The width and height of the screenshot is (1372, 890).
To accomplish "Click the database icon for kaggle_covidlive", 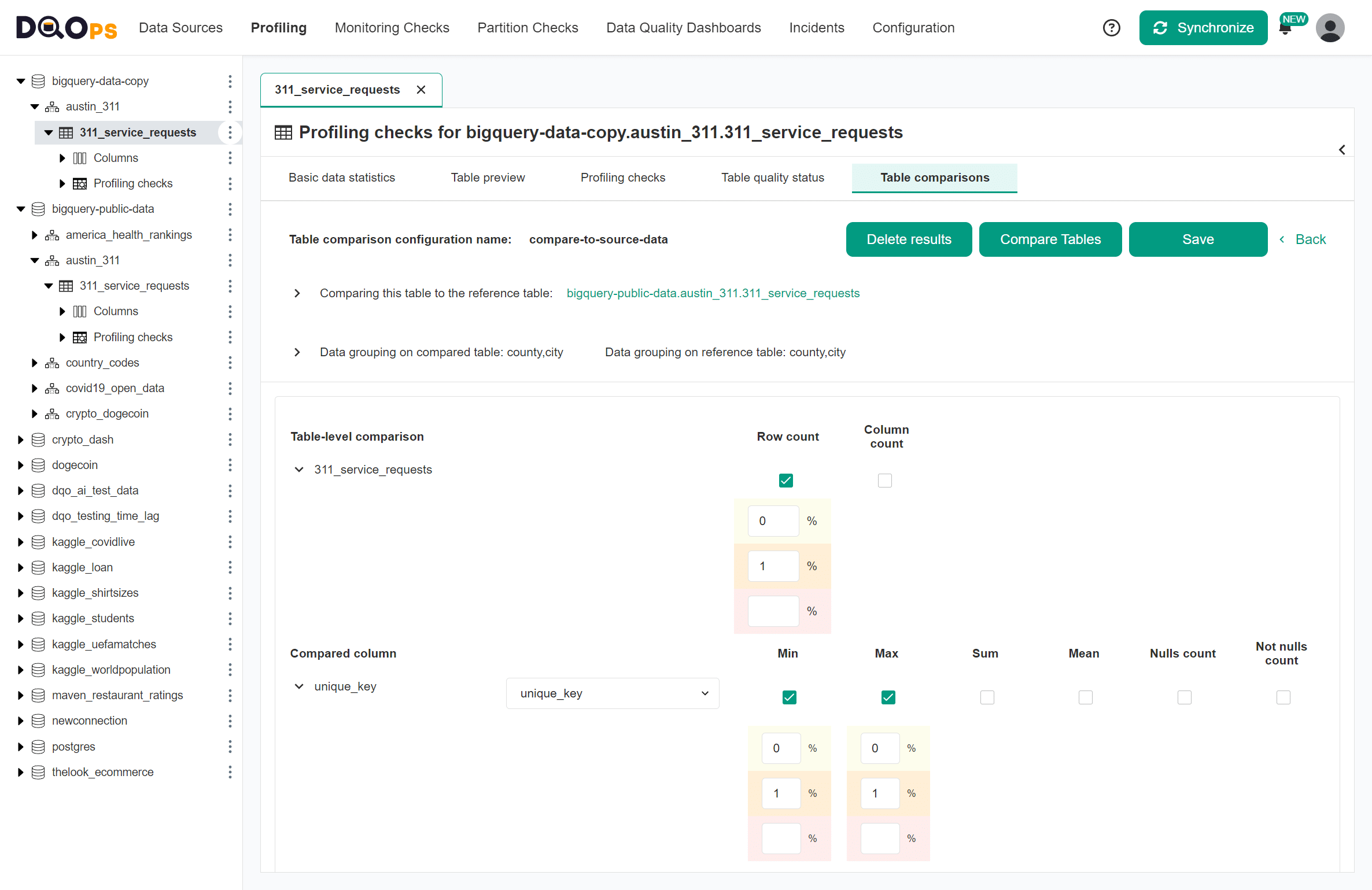I will (38, 542).
